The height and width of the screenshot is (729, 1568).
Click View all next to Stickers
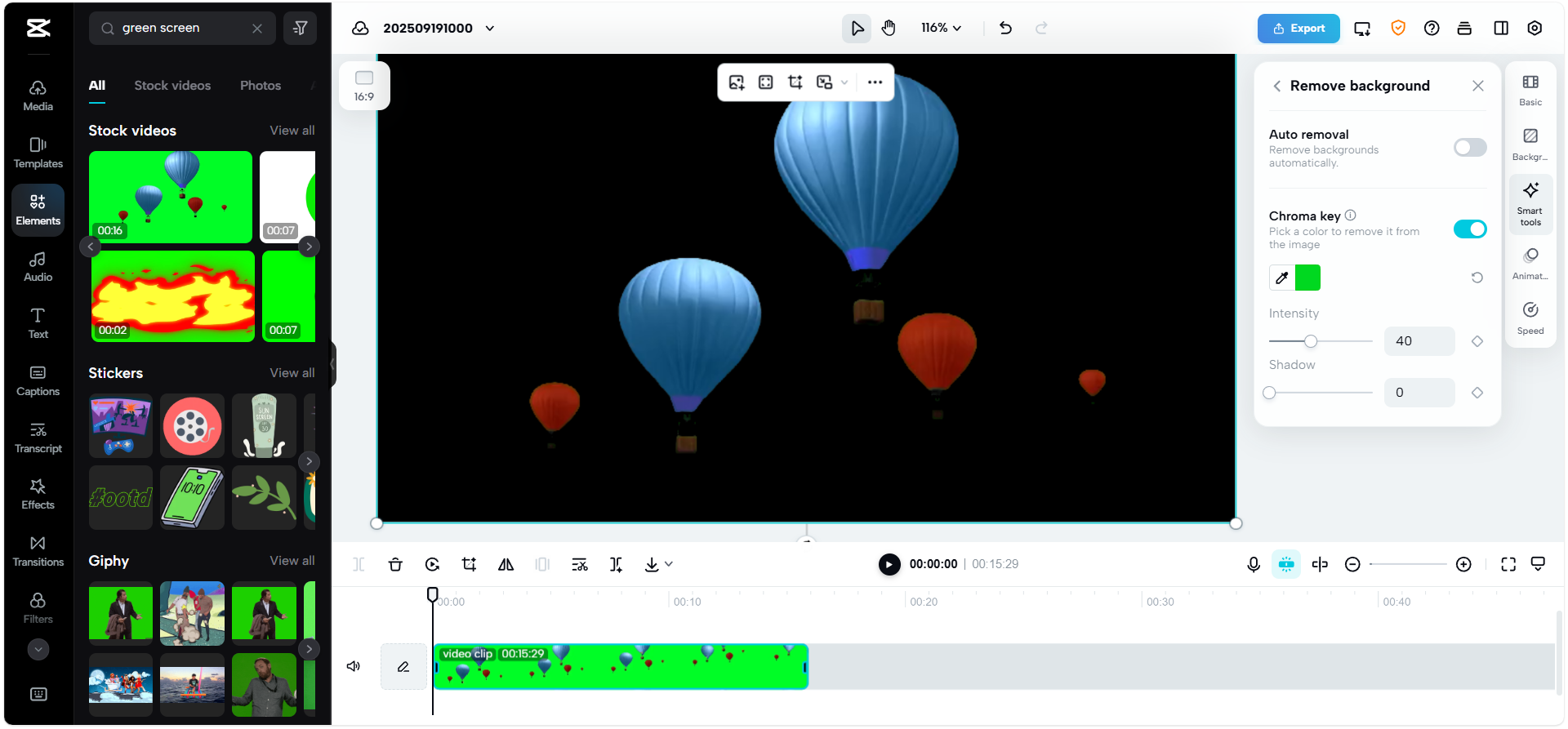click(x=292, y=373)
